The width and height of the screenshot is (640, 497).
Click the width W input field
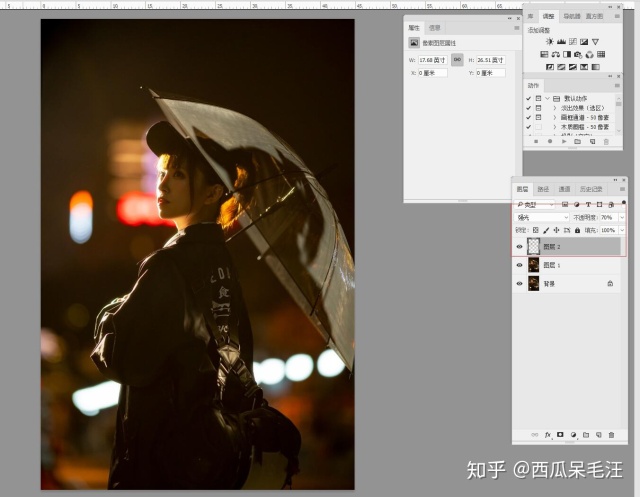(433, 60)
